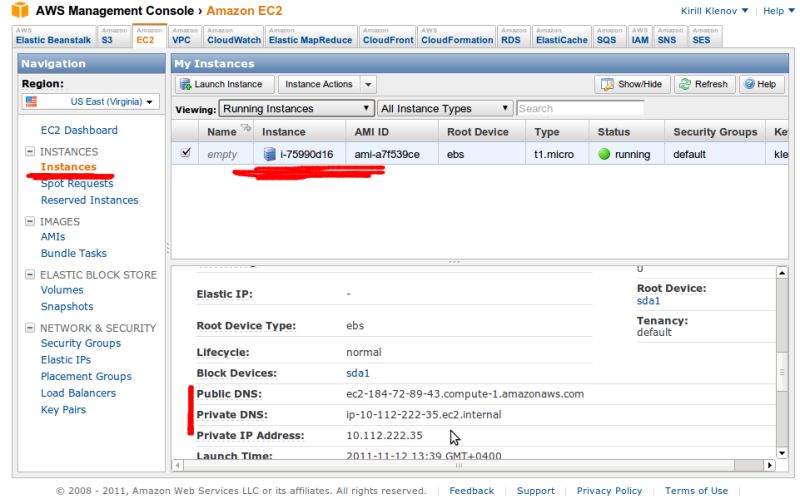Open the Kirill Klenov account menu
Screen dimensions: 800x504
point(714,11)
